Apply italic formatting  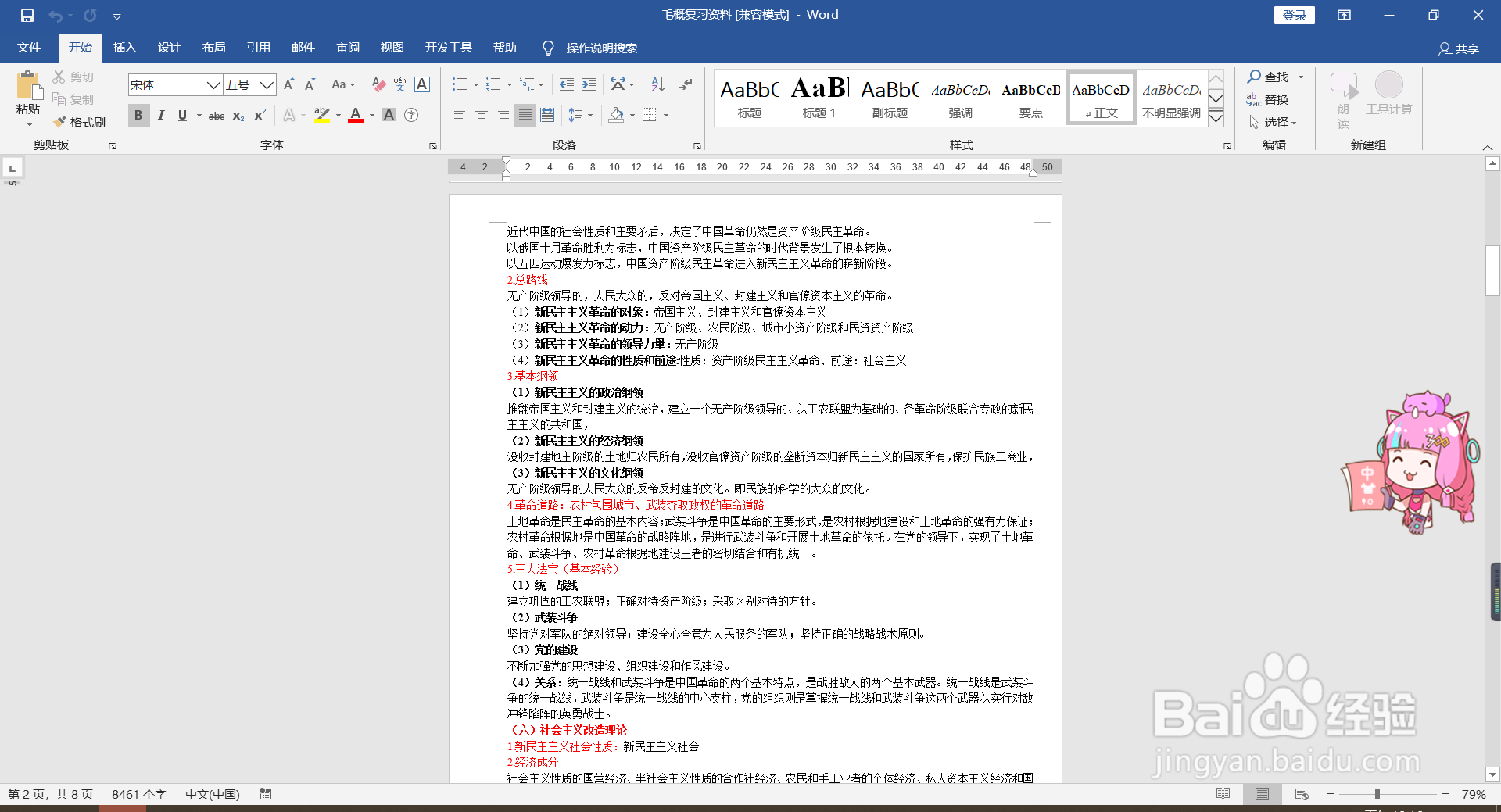click(160, 115)
